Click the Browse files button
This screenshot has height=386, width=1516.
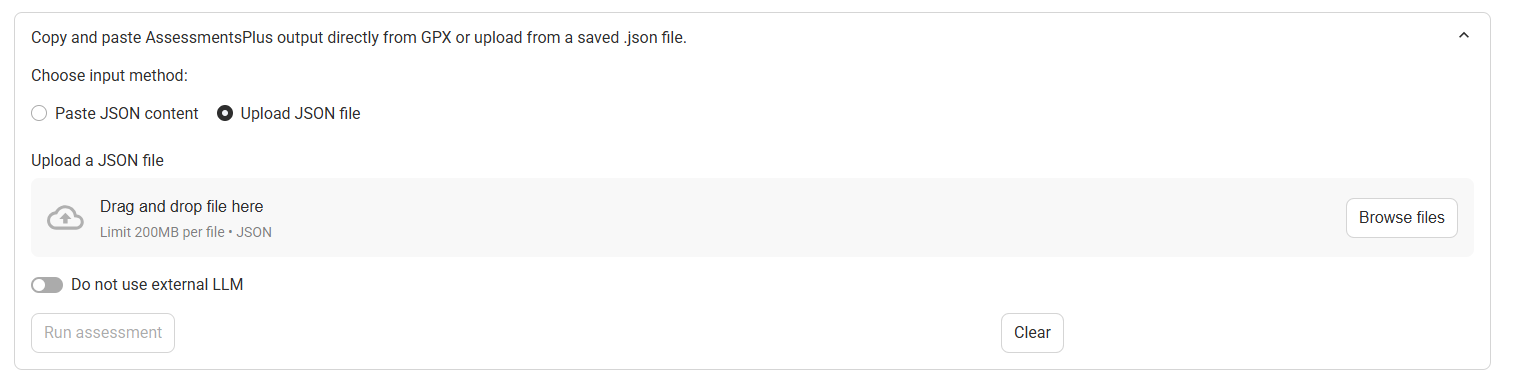click(x=1401, y=218)
